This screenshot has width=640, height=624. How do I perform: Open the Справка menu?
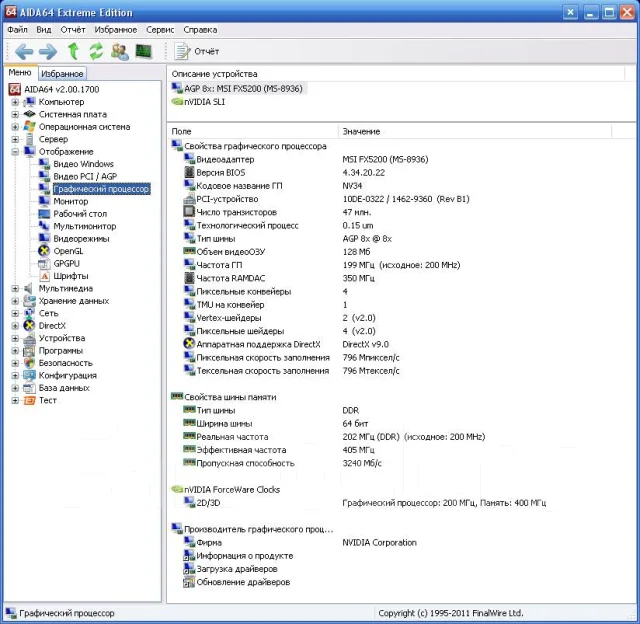tap(200, 30)
